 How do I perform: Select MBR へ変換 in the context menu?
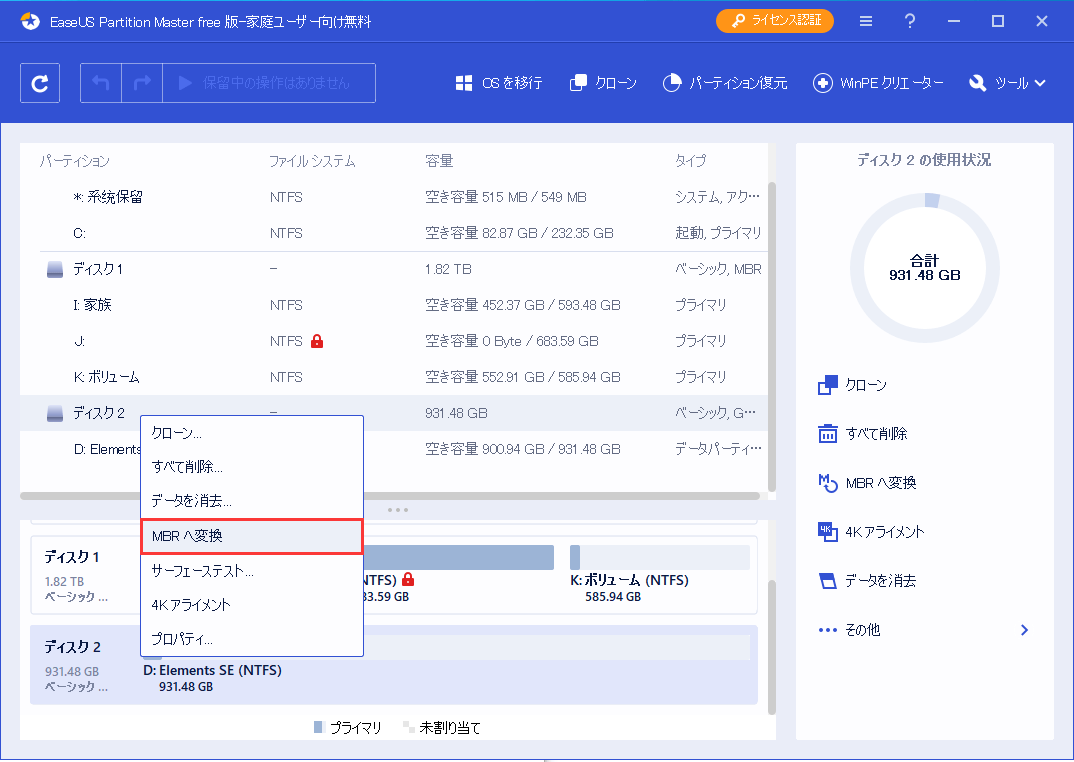tap(251, 536)
